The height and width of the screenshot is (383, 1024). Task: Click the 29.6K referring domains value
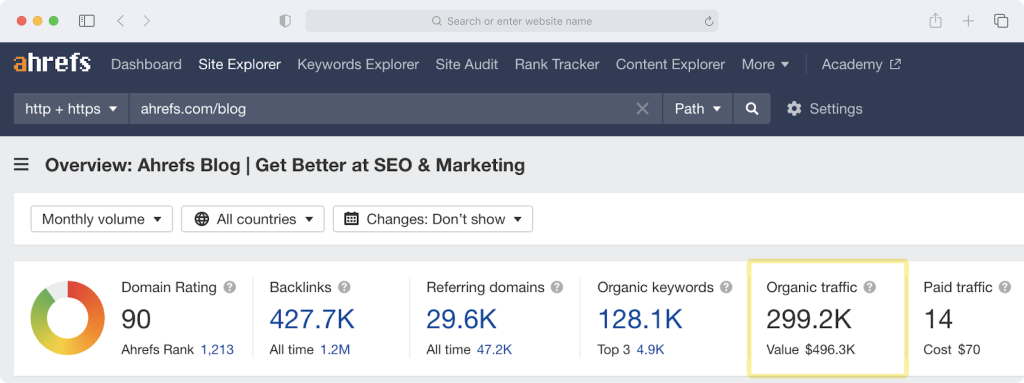click(461, 319)
